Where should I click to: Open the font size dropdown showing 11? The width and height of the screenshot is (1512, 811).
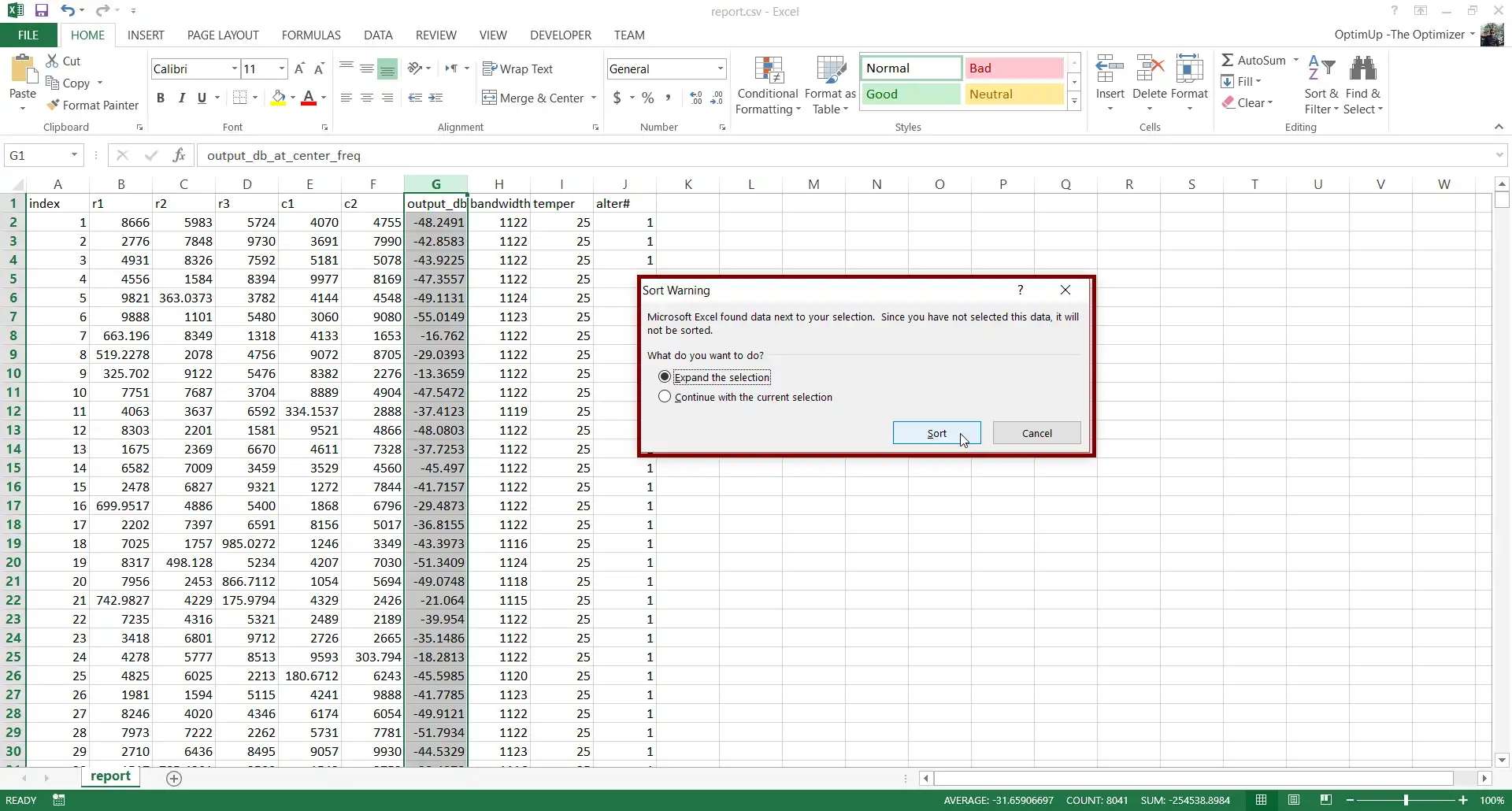(x=281, y=69)
